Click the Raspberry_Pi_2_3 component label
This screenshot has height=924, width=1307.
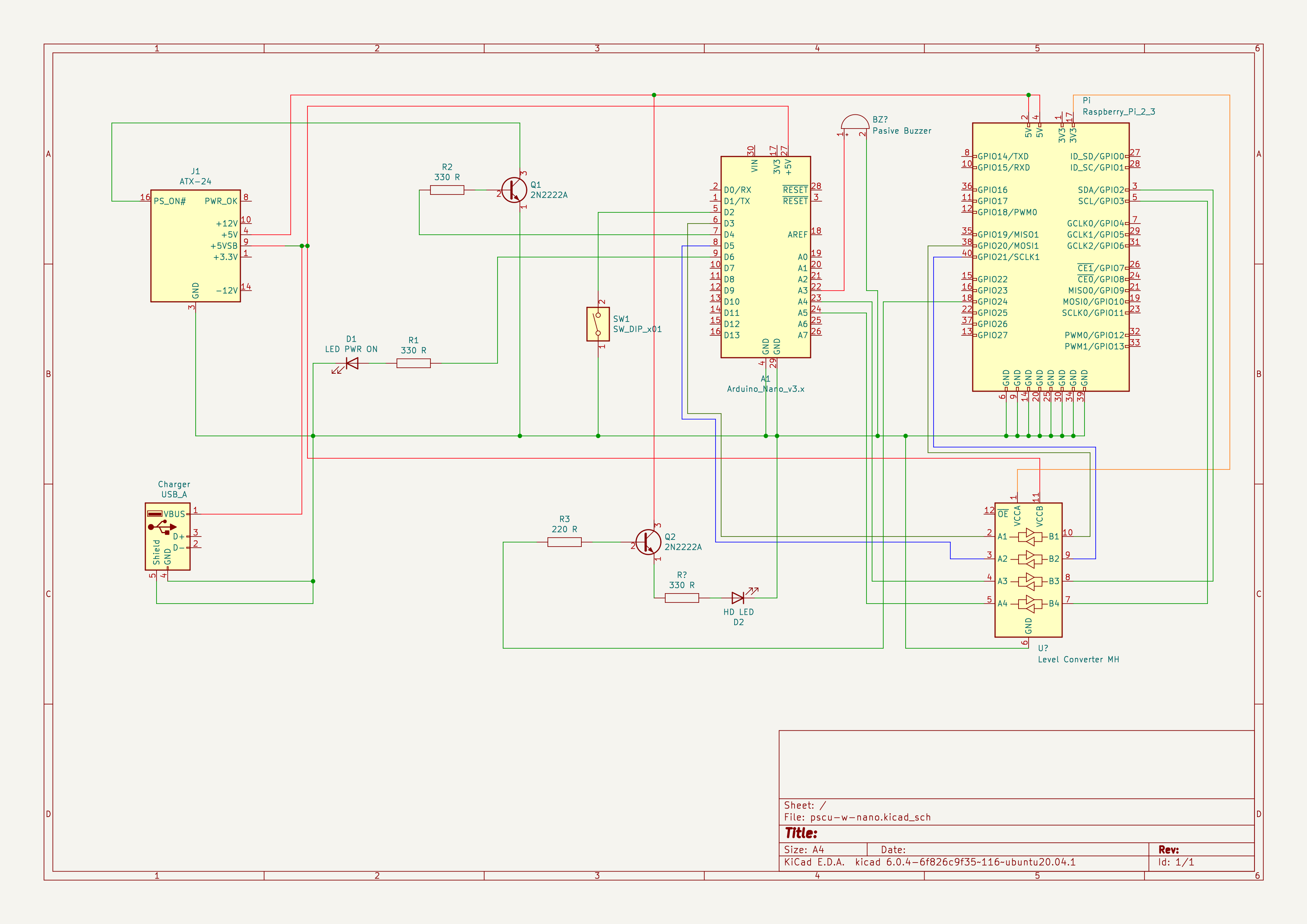(x=1118, y=112)
